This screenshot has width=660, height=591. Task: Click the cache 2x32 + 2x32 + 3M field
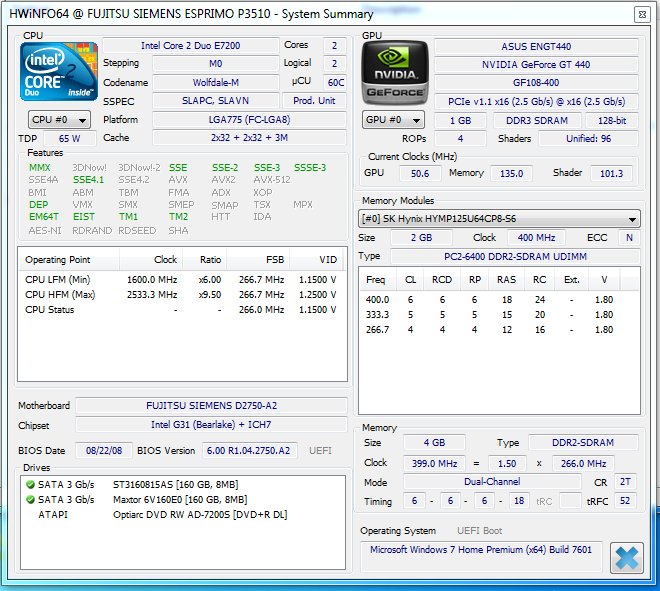click(249, 138)
